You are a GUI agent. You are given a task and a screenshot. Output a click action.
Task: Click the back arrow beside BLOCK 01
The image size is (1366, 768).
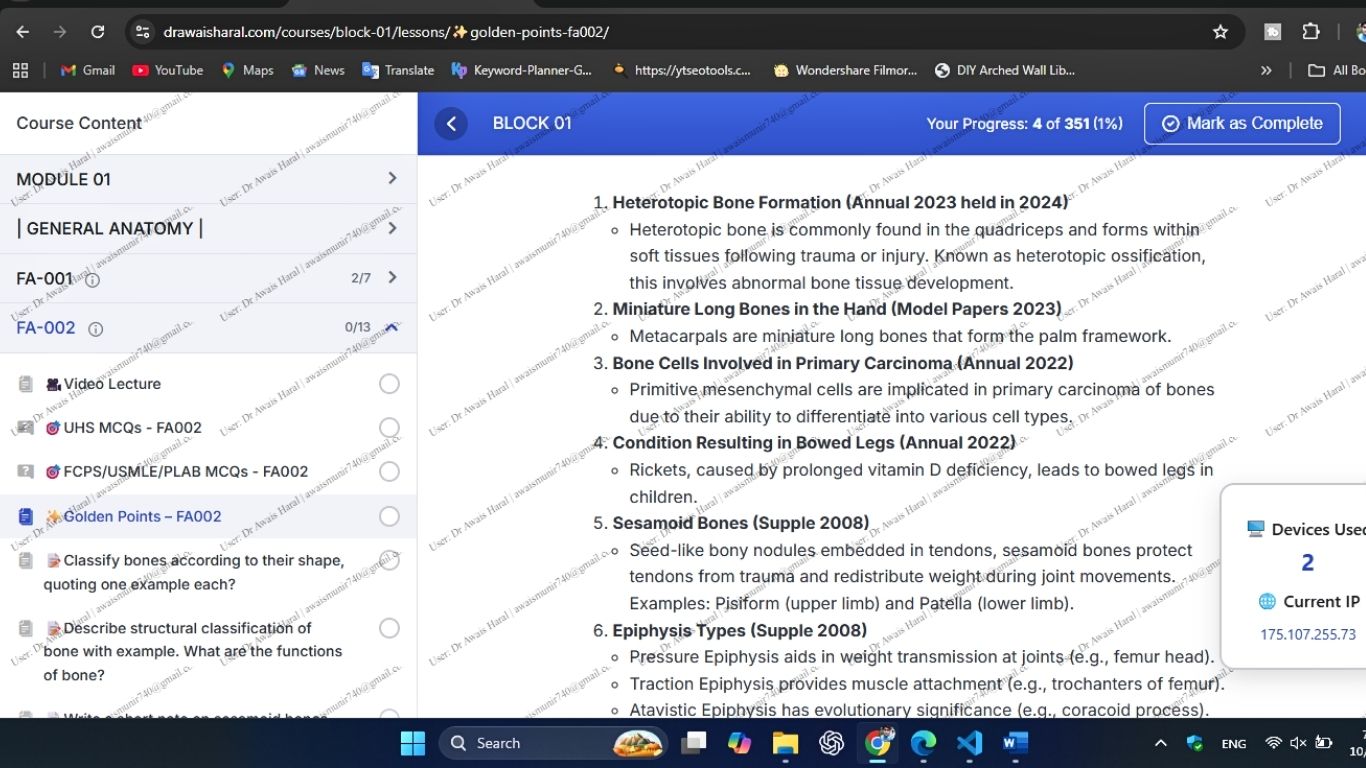tap(450, 123)
